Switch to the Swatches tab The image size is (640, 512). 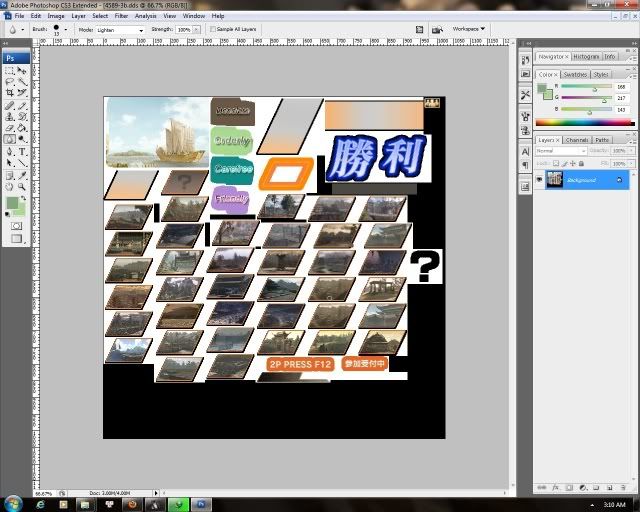tap(575, 74)
